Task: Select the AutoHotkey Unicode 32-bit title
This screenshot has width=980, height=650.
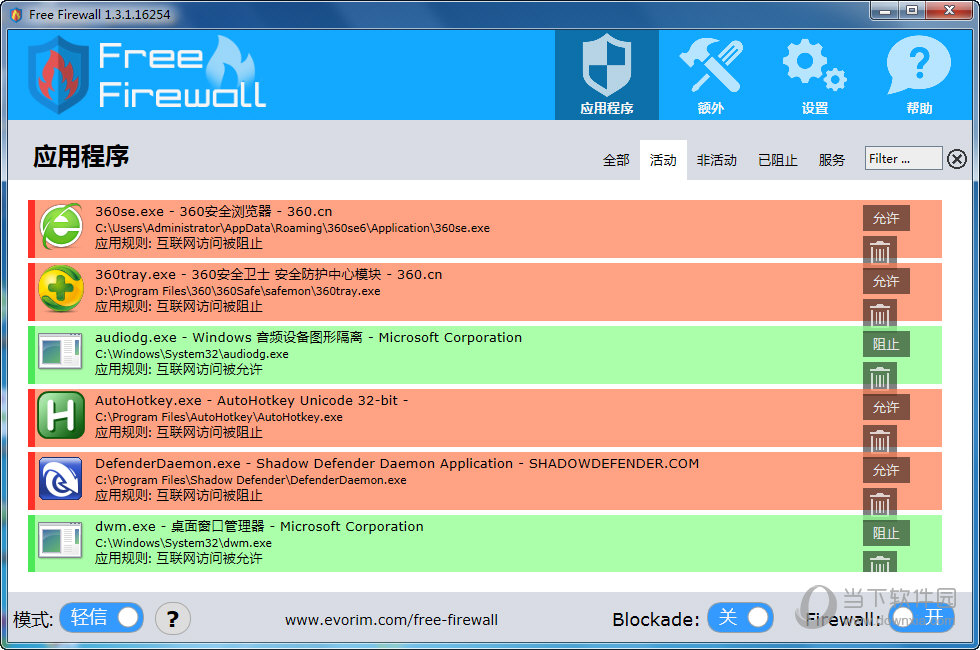Action: point(251,401)
